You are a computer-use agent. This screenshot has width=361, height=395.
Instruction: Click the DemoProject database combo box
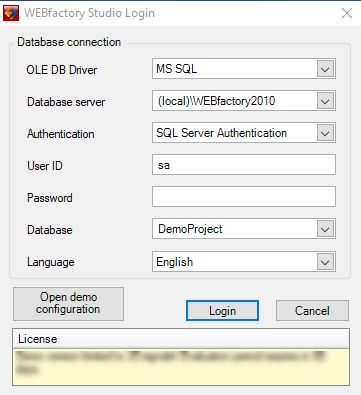[244, 229]
